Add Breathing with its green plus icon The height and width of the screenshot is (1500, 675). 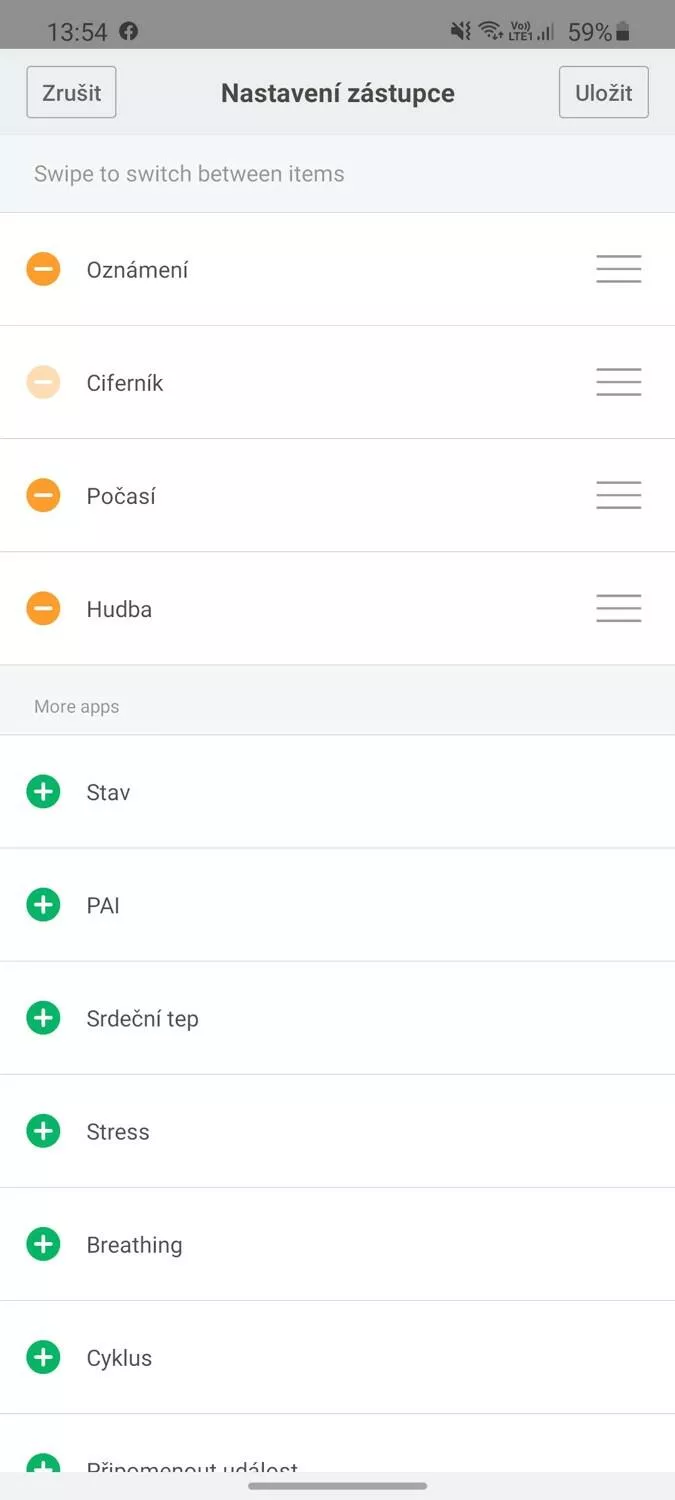tap(43, 1244)
